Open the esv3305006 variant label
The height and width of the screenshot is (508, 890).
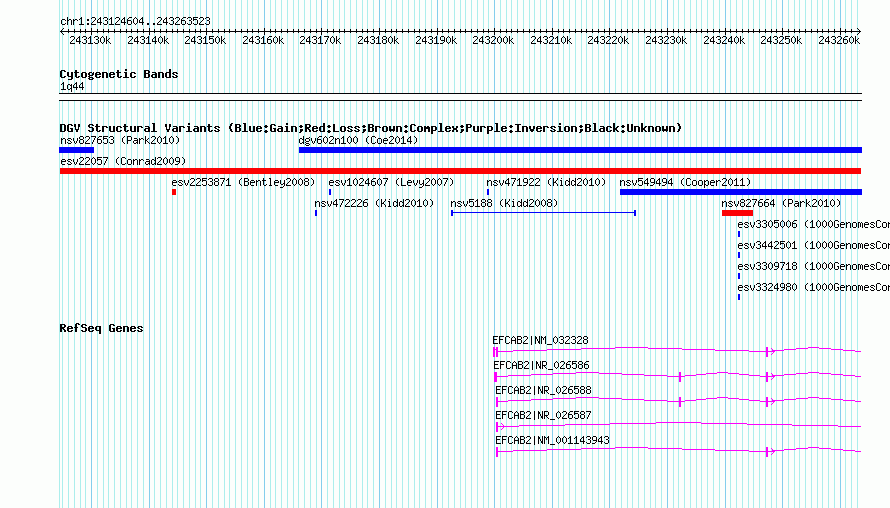(x=813, y=224)
